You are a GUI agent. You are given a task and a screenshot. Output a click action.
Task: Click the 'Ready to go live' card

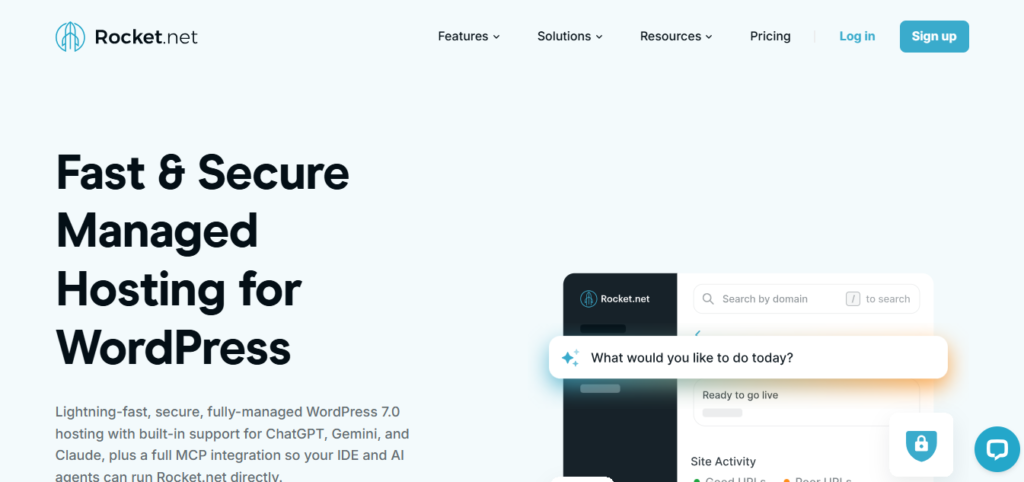click(x=806, y=403)
